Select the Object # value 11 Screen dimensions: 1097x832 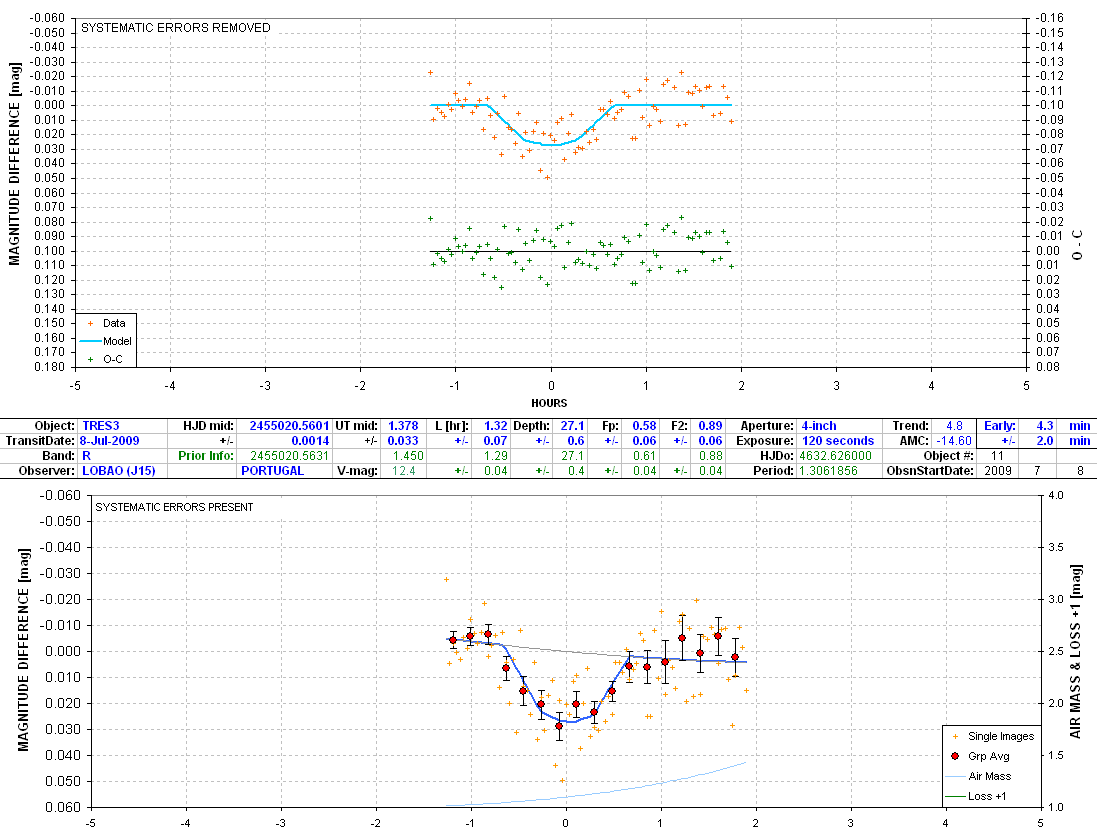(x=997, y=456)
